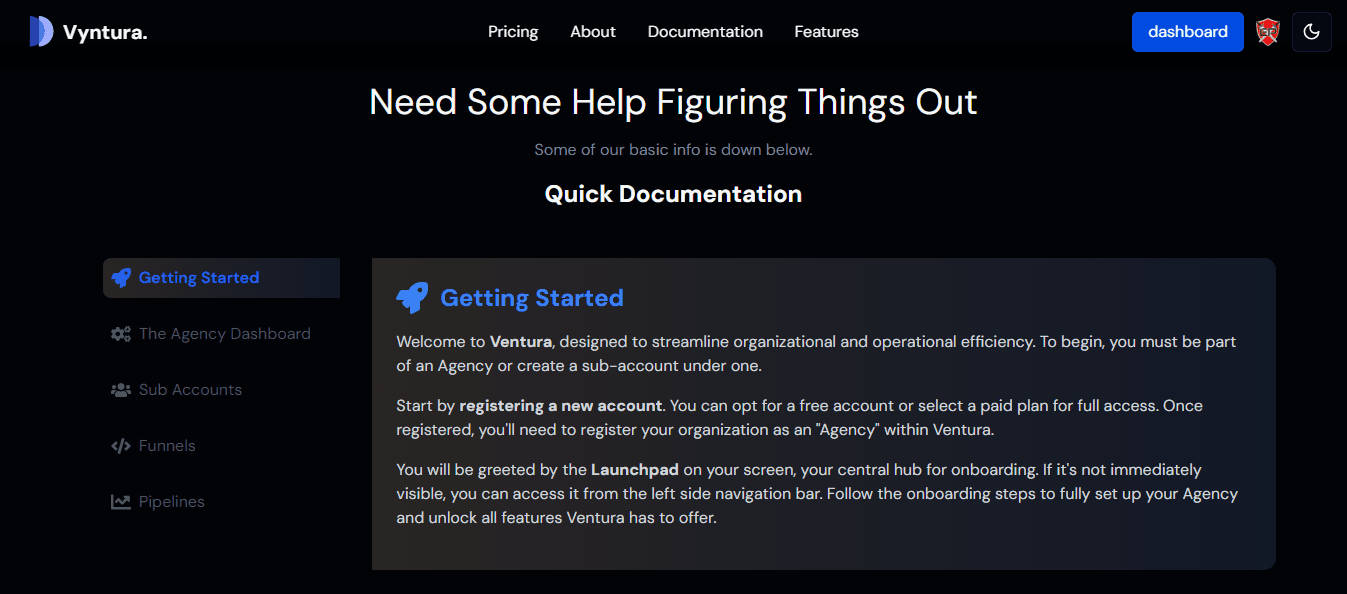The image size is (1347, 594).
Task: Select the Pipelines tab label
Action: 172,502
